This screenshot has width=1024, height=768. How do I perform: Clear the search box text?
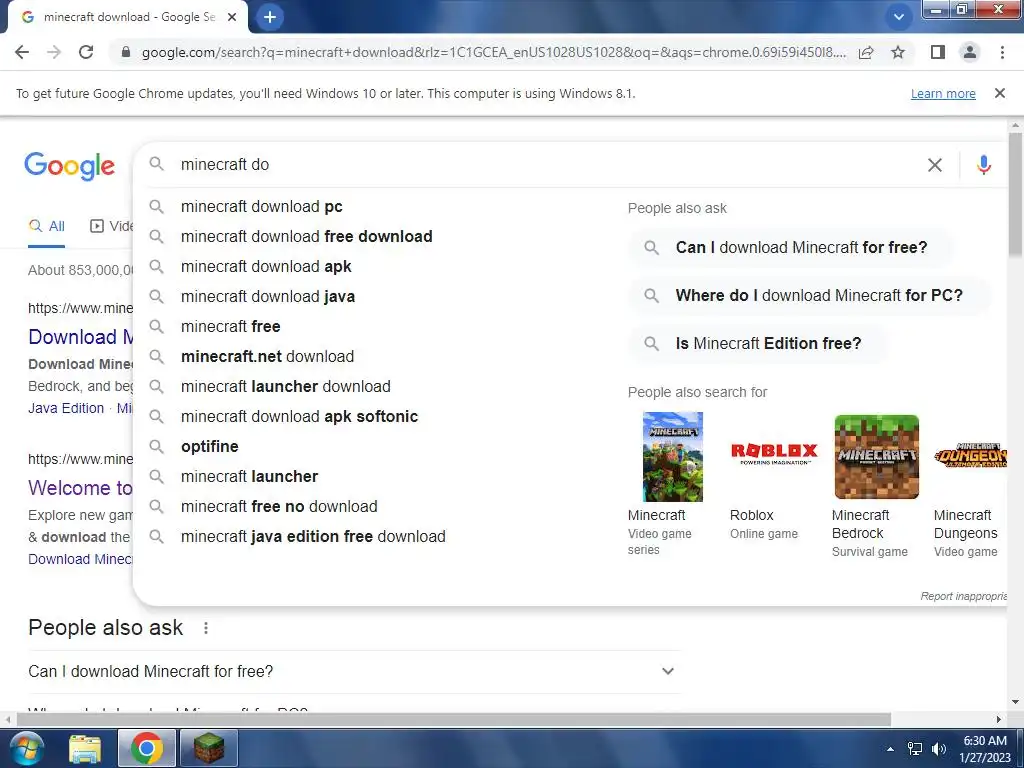tap(935, 165)
